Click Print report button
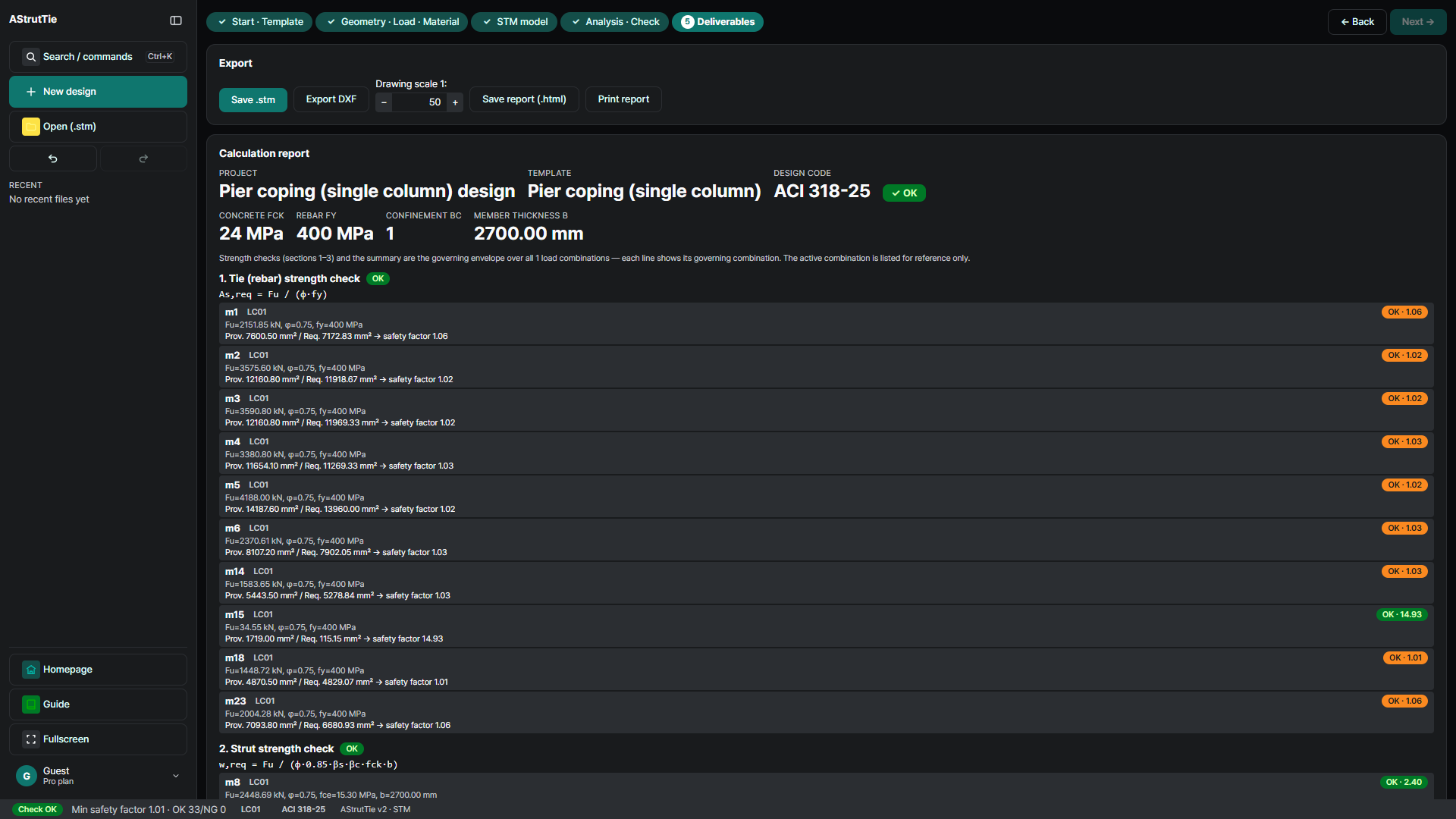The height and width of the screenshot is (819, 1456). [x=623, y=99]
